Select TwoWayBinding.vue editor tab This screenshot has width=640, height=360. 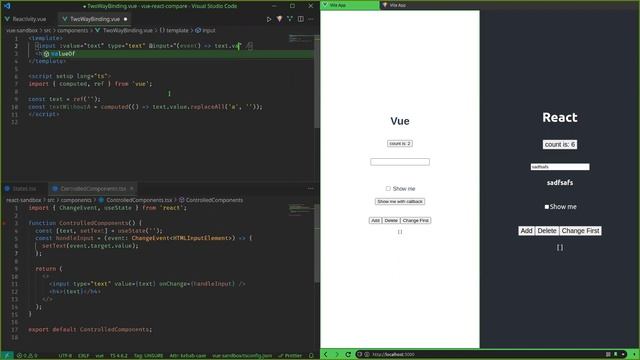pos(95,19)
